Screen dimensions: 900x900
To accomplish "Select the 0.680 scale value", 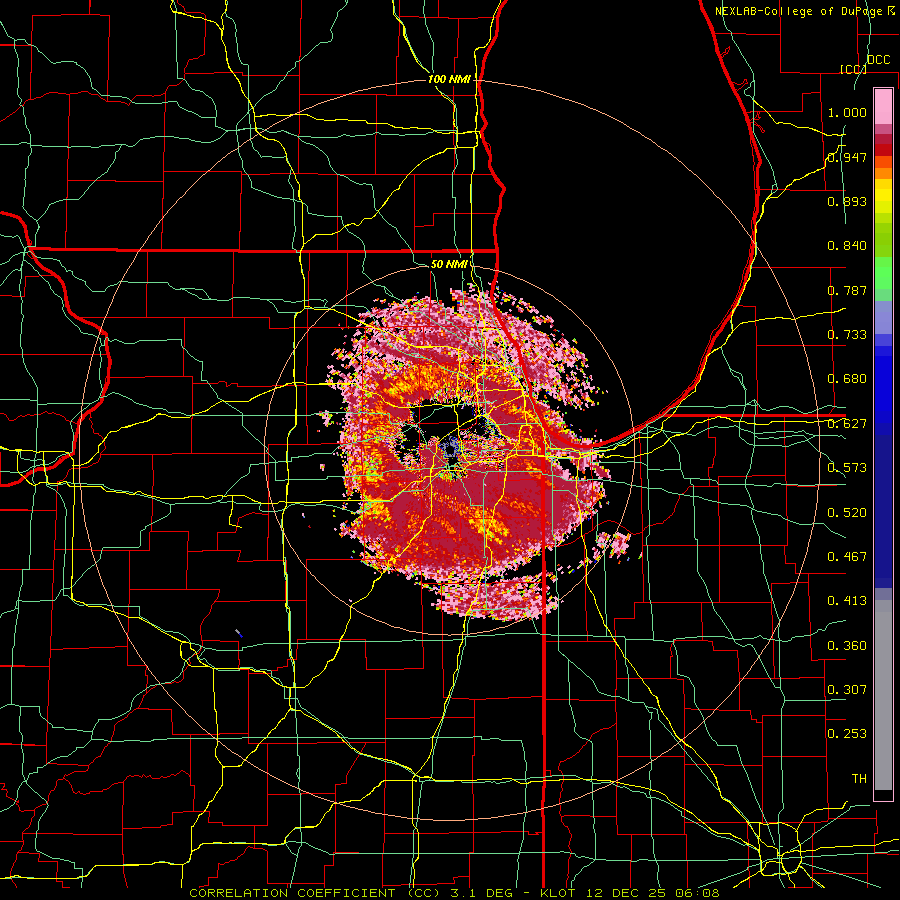I will pos(847,379).
